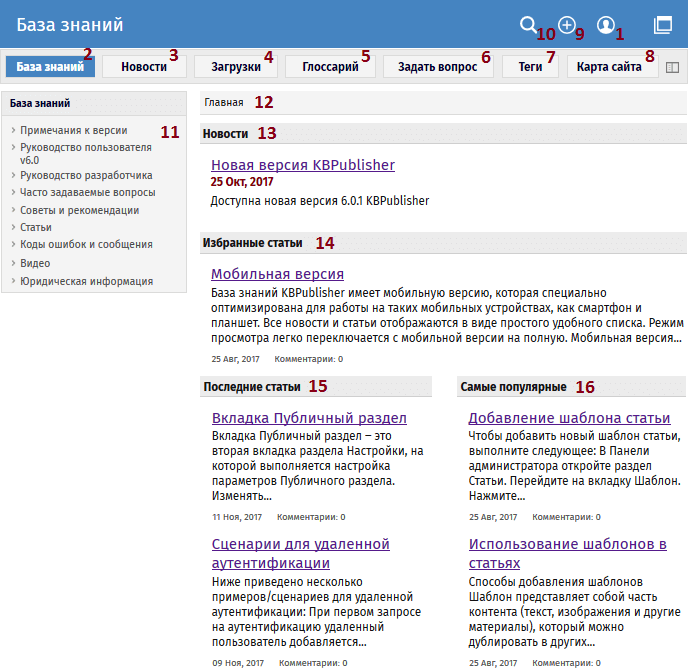Expand arrow beside «Юридическая информация»

point(13,281)
